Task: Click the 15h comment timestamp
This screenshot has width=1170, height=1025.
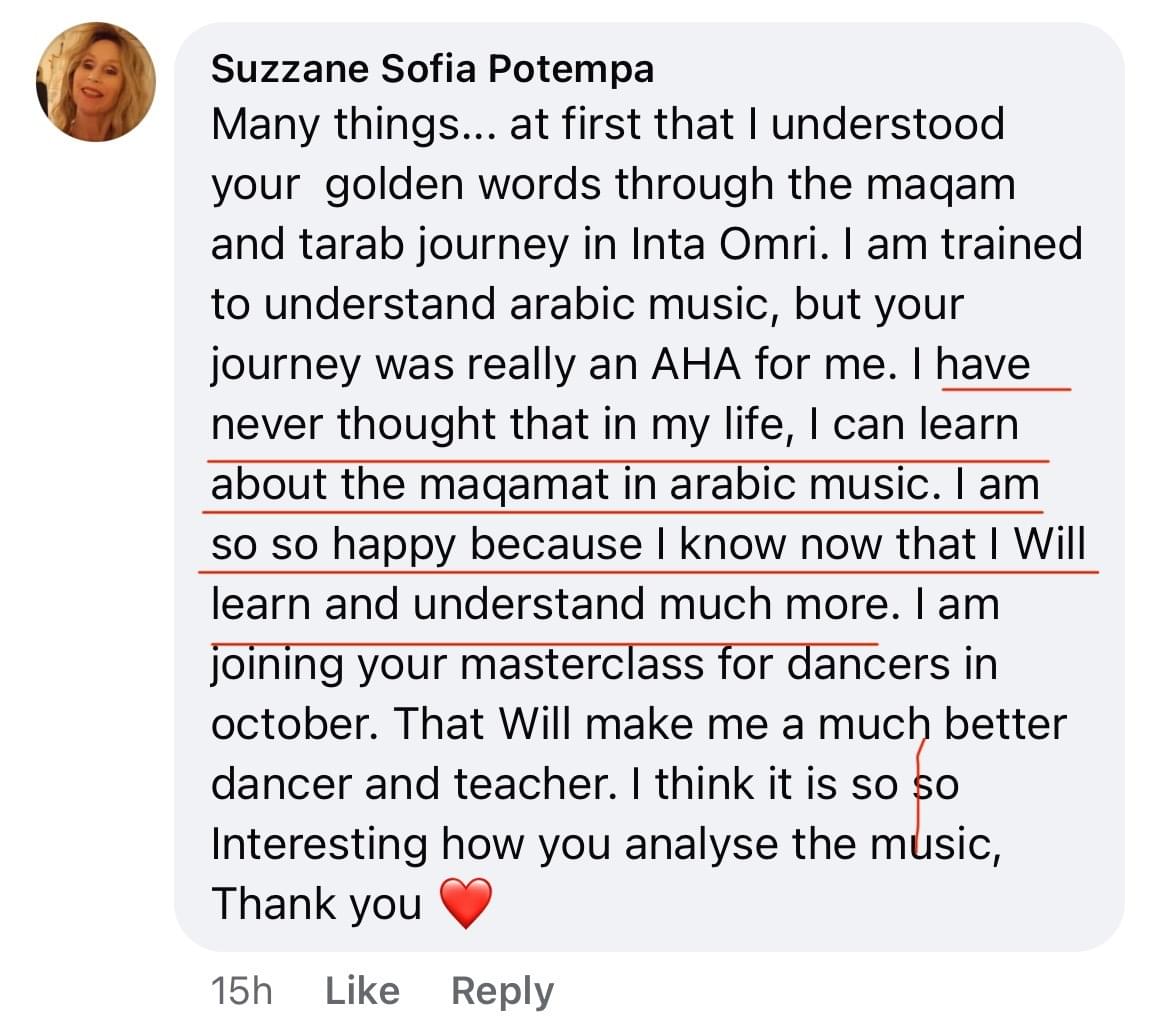Action: click(x=241, y=990)
